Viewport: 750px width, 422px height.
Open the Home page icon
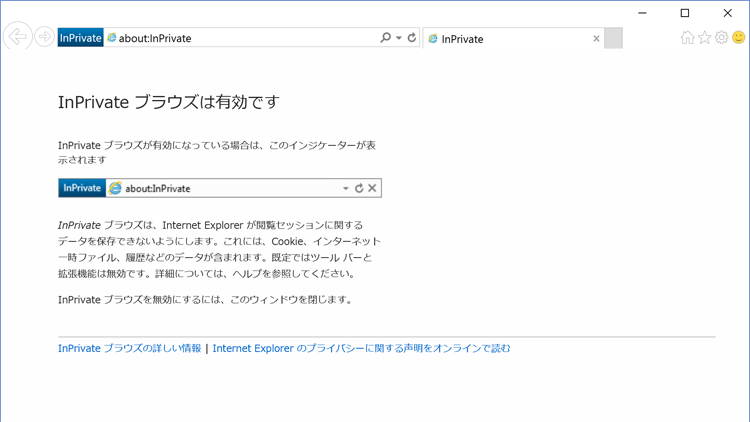(687, 37)
